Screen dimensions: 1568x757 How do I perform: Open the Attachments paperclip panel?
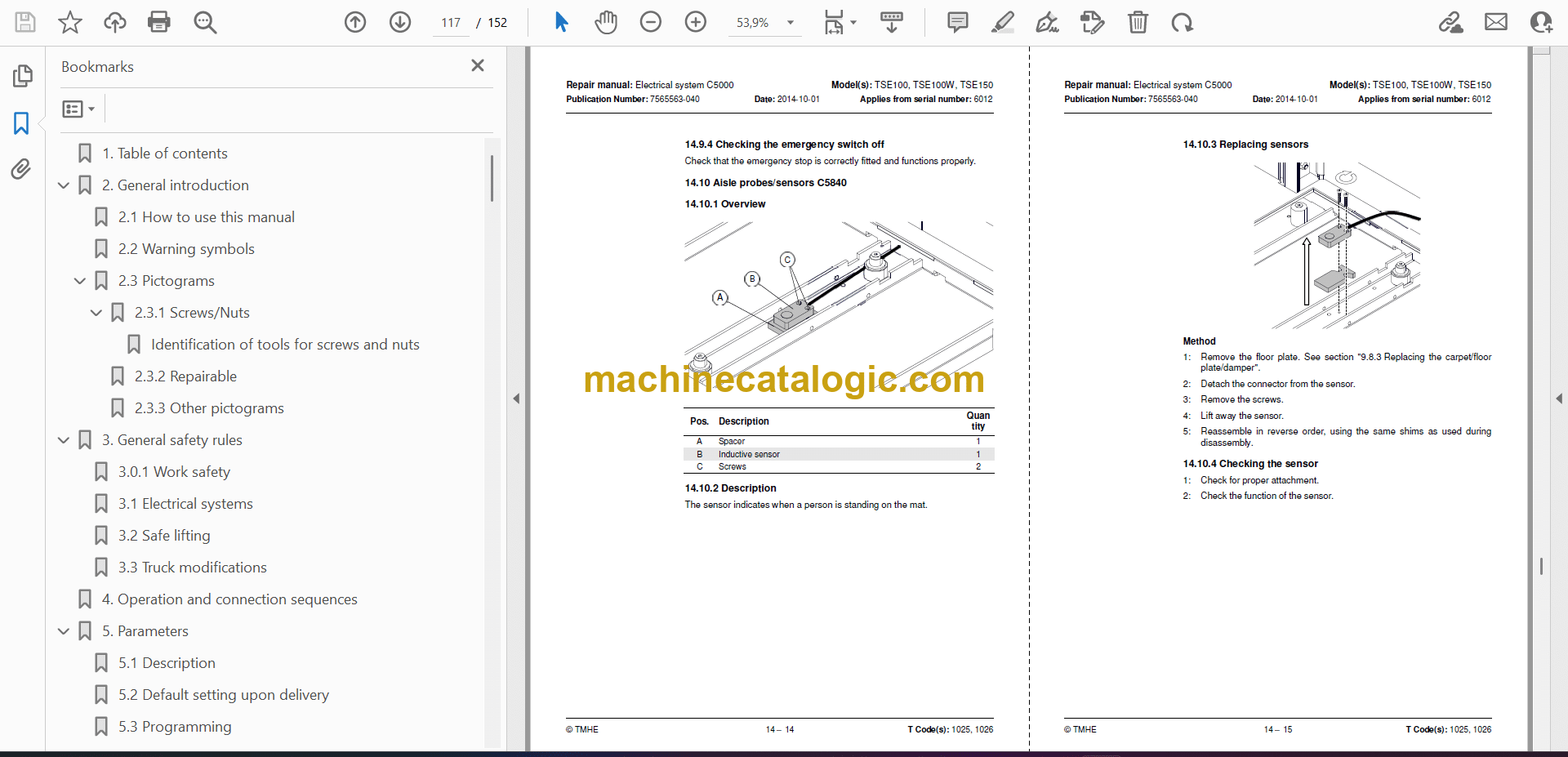[21, 169]
